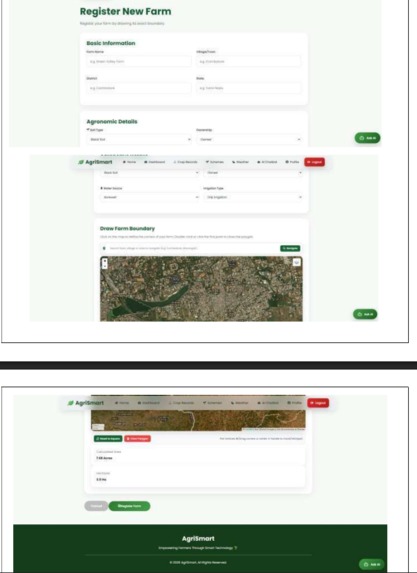Open Weather in bottom screenshot navbar
Image resolution: width=417 pixels, height=573 pixels.
239,403
